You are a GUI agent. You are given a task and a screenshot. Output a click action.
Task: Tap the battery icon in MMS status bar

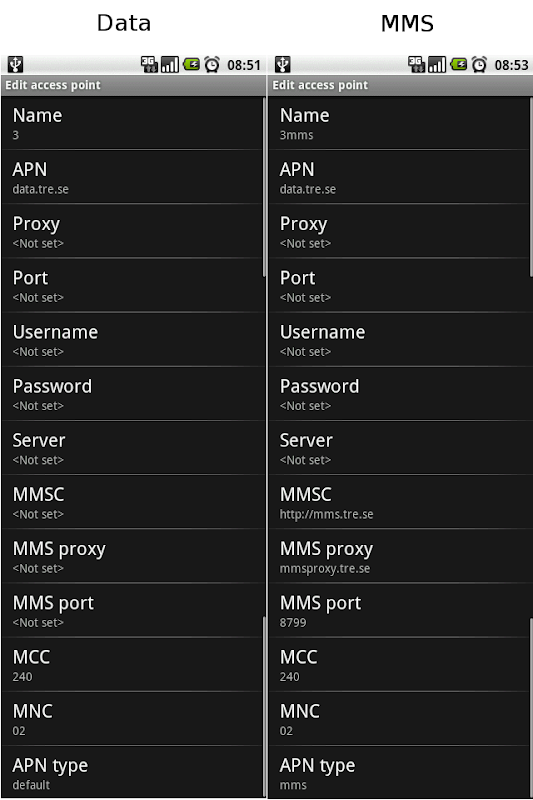[459, 64]
